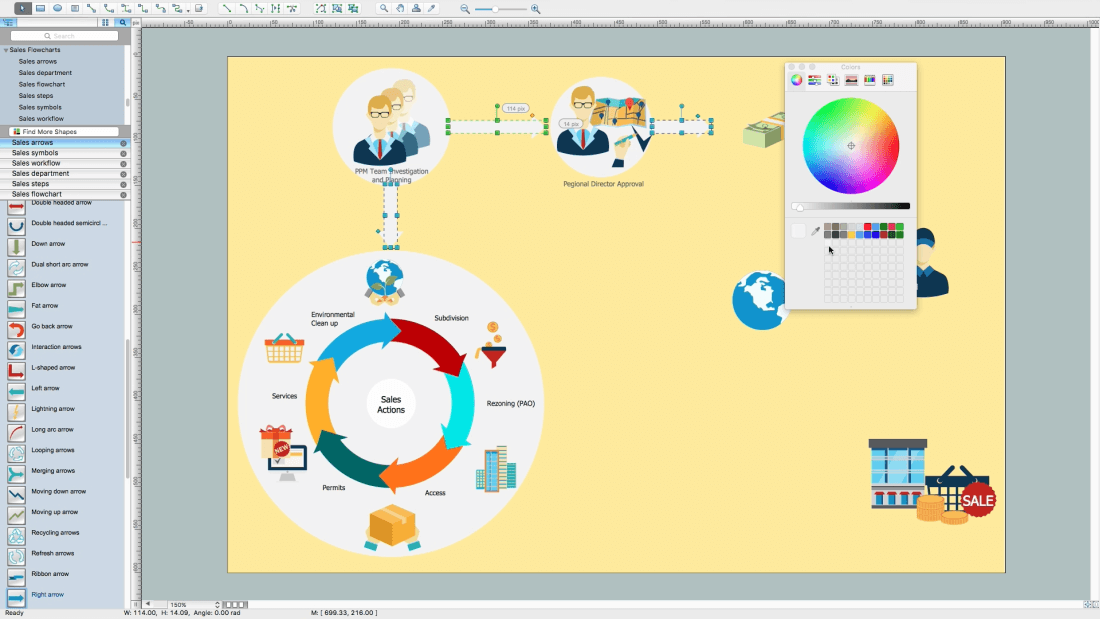Viewport: 1100px width, 619px height.
Task: Click the Colors panel brightness slider
Action: click(x=851, y=206)
